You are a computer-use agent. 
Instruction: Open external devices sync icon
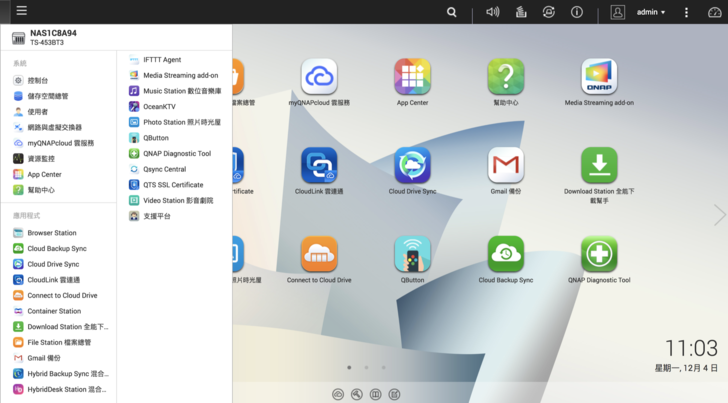549,12
